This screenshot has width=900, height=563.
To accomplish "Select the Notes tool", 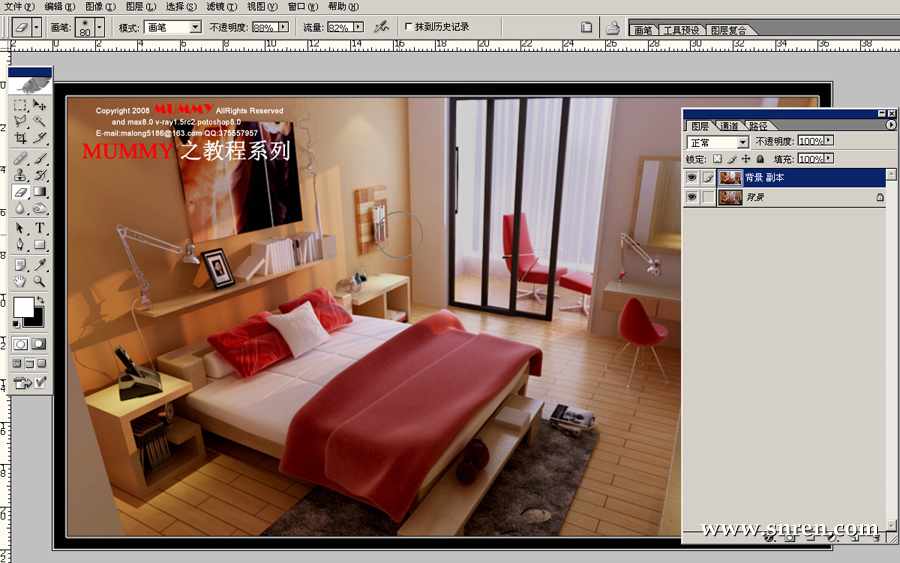I will pyautogui.click(x=21, y=265).
